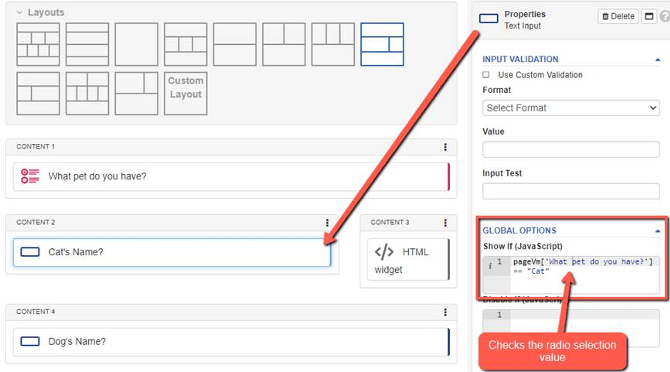Open the Content 3 kebab menu
670x372 pixels.
pyautogui.click(x=445, y=223)
